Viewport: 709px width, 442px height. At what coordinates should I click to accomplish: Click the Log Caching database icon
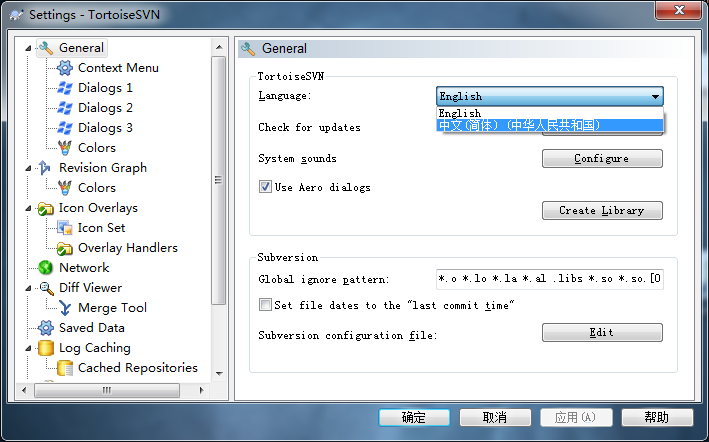(x=45, y=348)
